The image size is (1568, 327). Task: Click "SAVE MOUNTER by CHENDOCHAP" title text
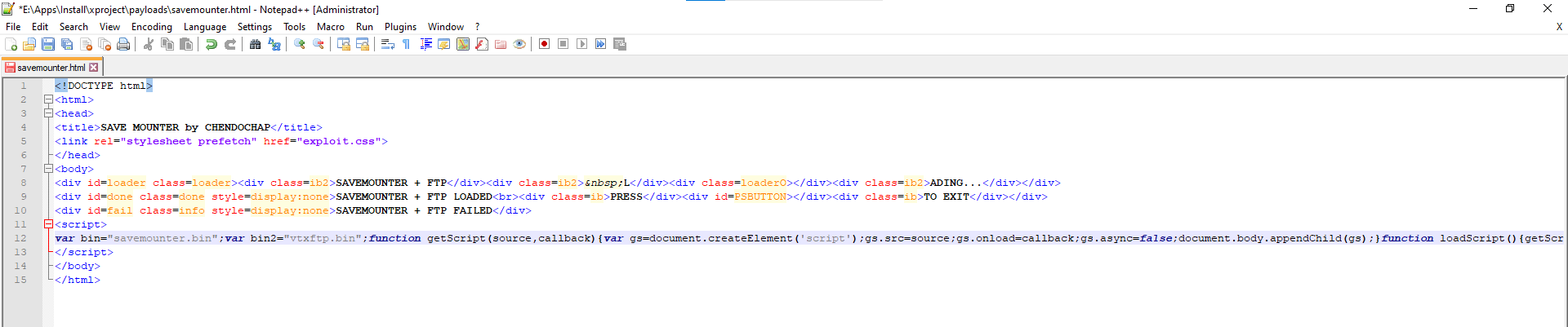tap(185, 127)
